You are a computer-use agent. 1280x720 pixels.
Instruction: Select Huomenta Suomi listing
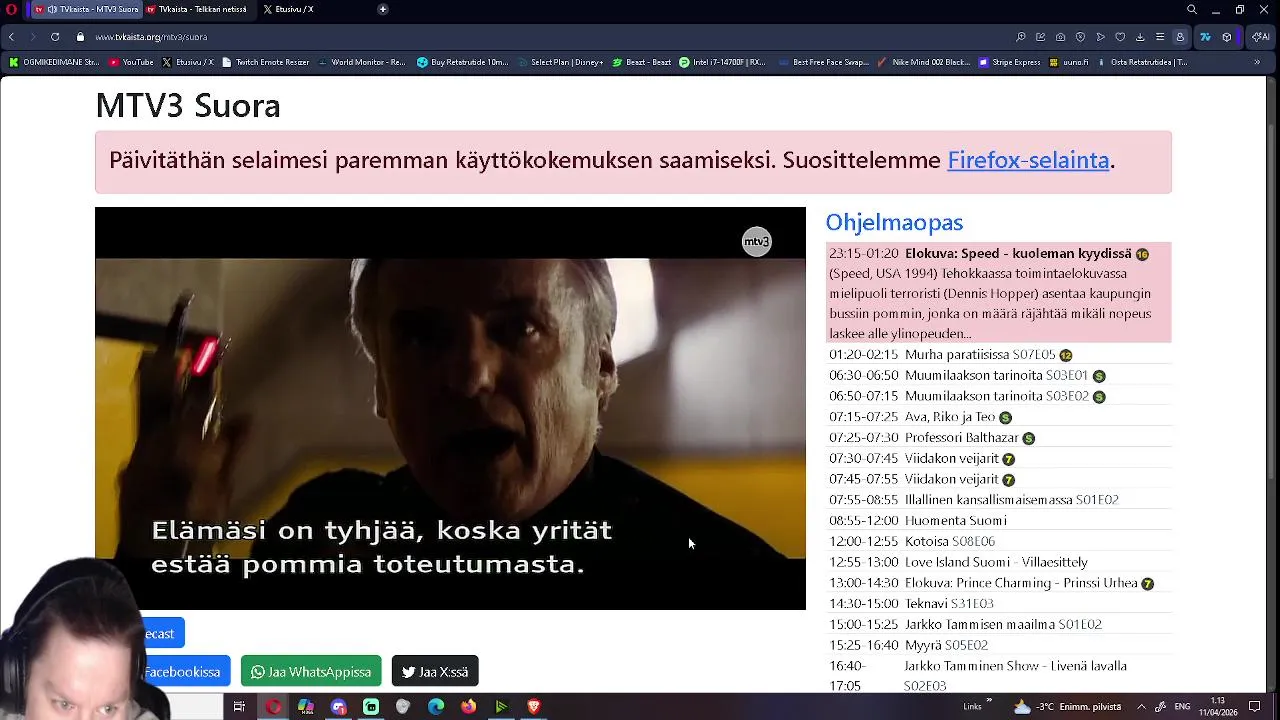coord(998,520)
